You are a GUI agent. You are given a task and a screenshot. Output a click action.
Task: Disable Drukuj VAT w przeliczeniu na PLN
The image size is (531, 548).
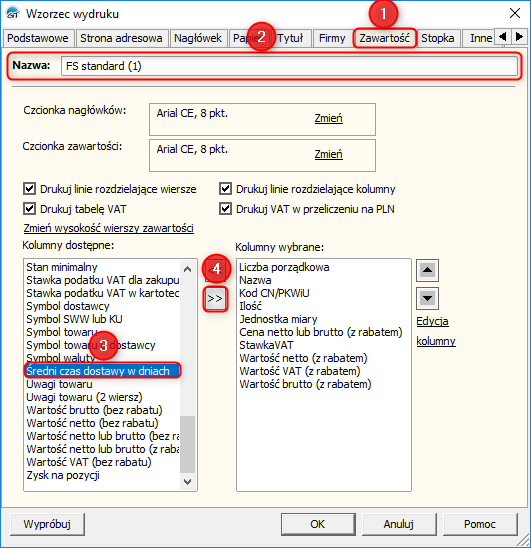tap(225, 209)
